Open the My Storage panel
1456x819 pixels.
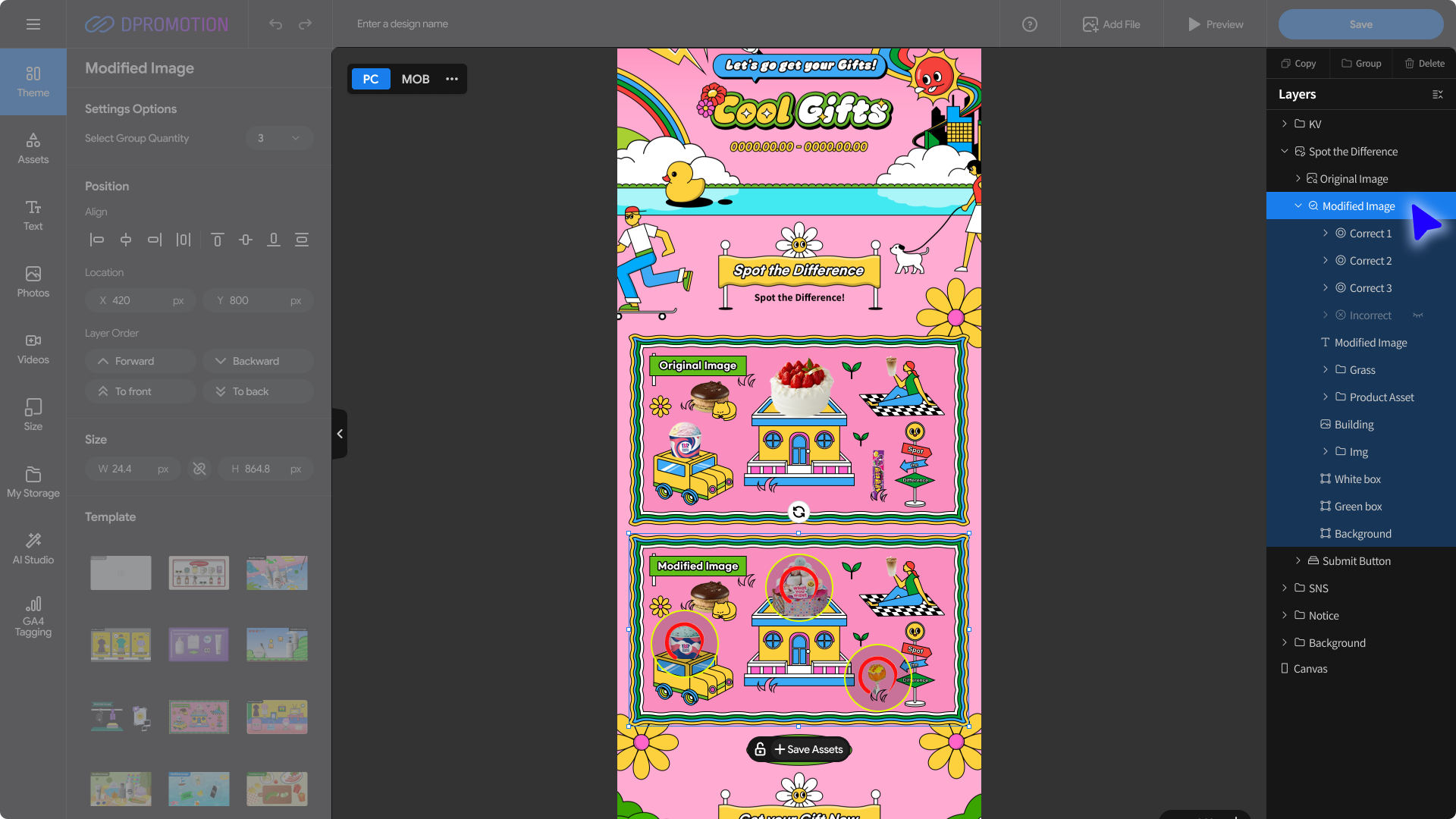[33, 482]
